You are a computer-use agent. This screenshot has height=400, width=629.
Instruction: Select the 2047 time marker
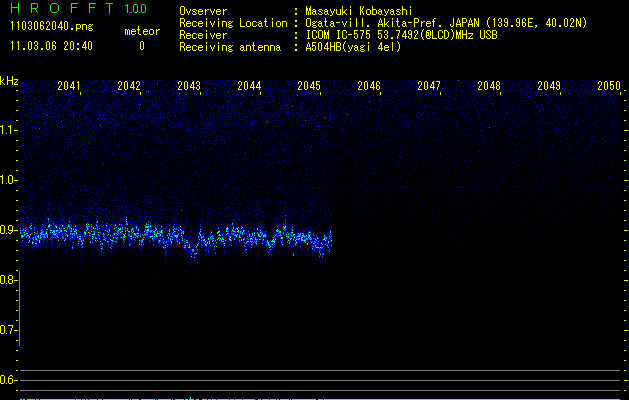point(429,87)
